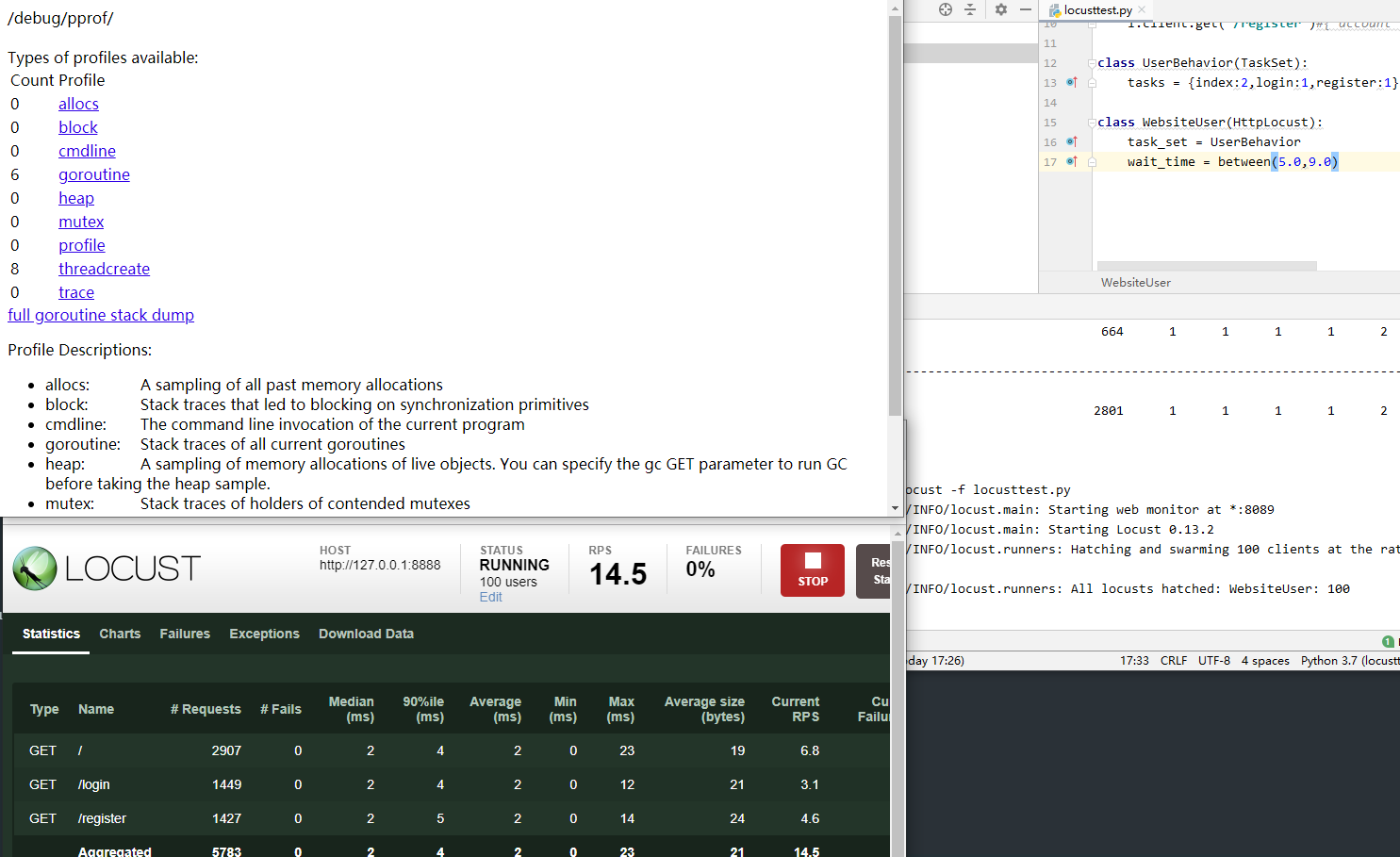
Task: Collapse the WebsiteUser class fold marker
Action: tap(1092, 123)
